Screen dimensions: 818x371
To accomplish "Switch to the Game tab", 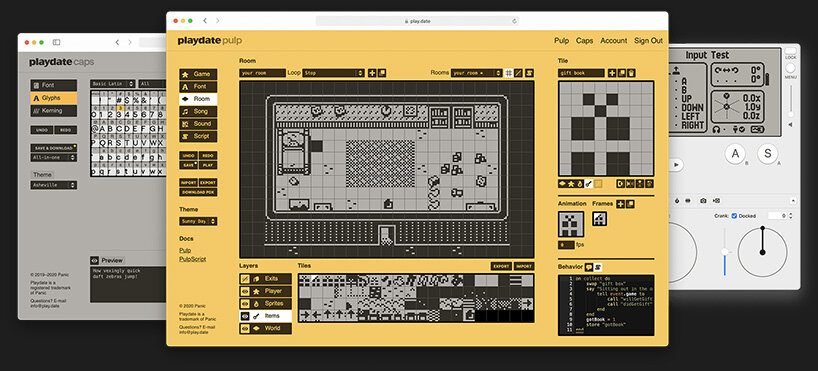I will 198,74.
